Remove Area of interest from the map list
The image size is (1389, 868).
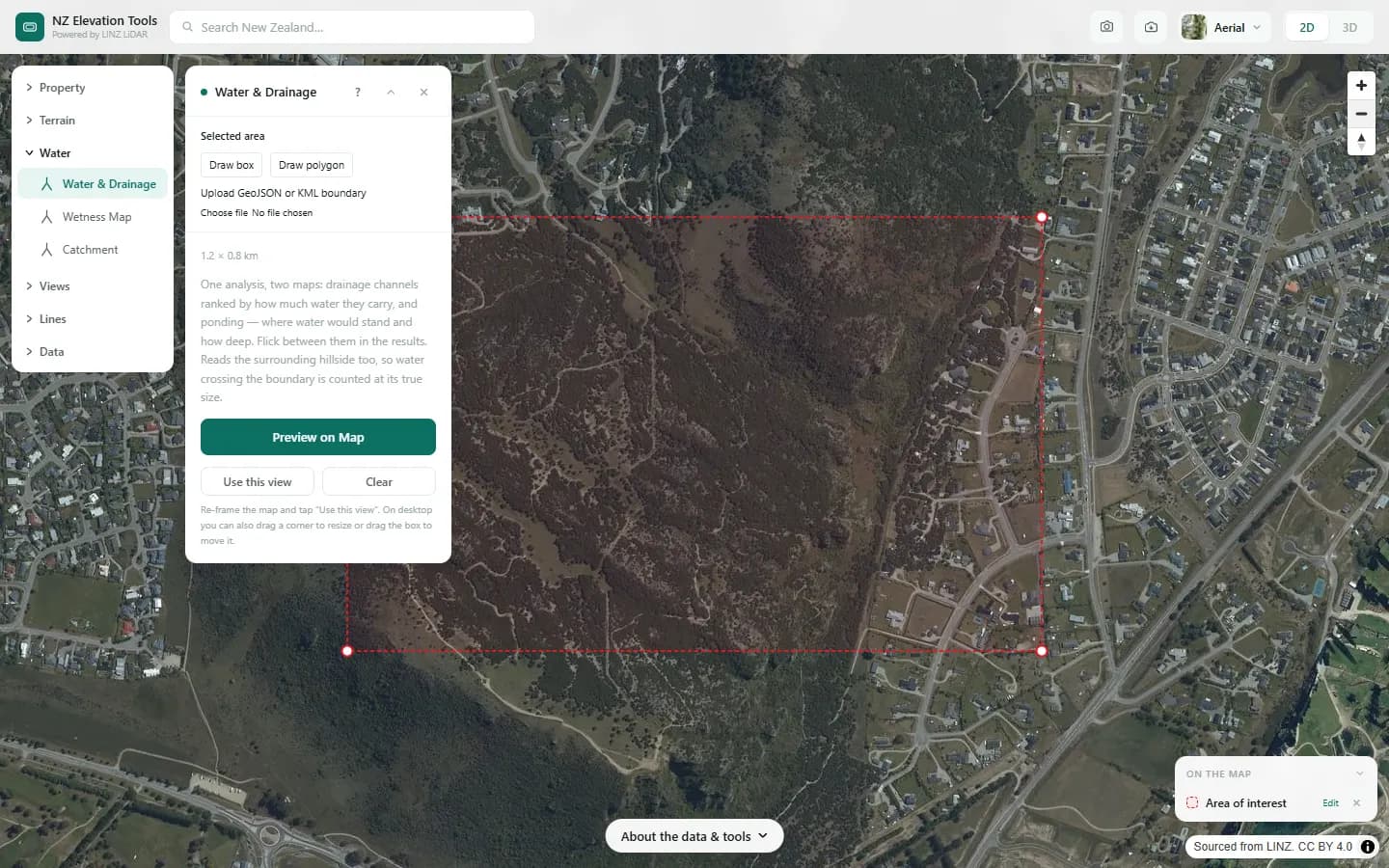pos(1356,803)
